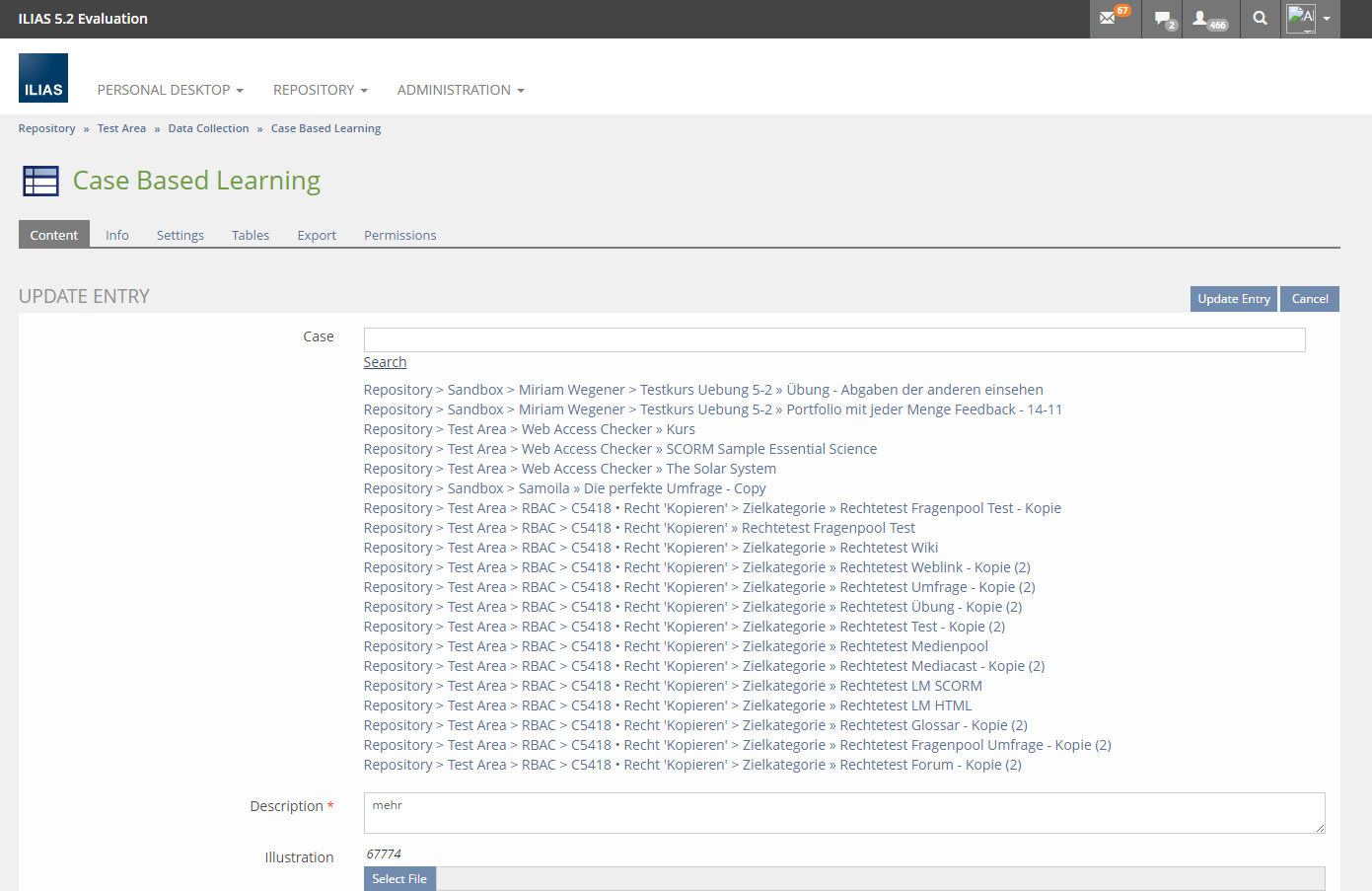
Task: Click the Select File button
Action: tap(399, 878)
